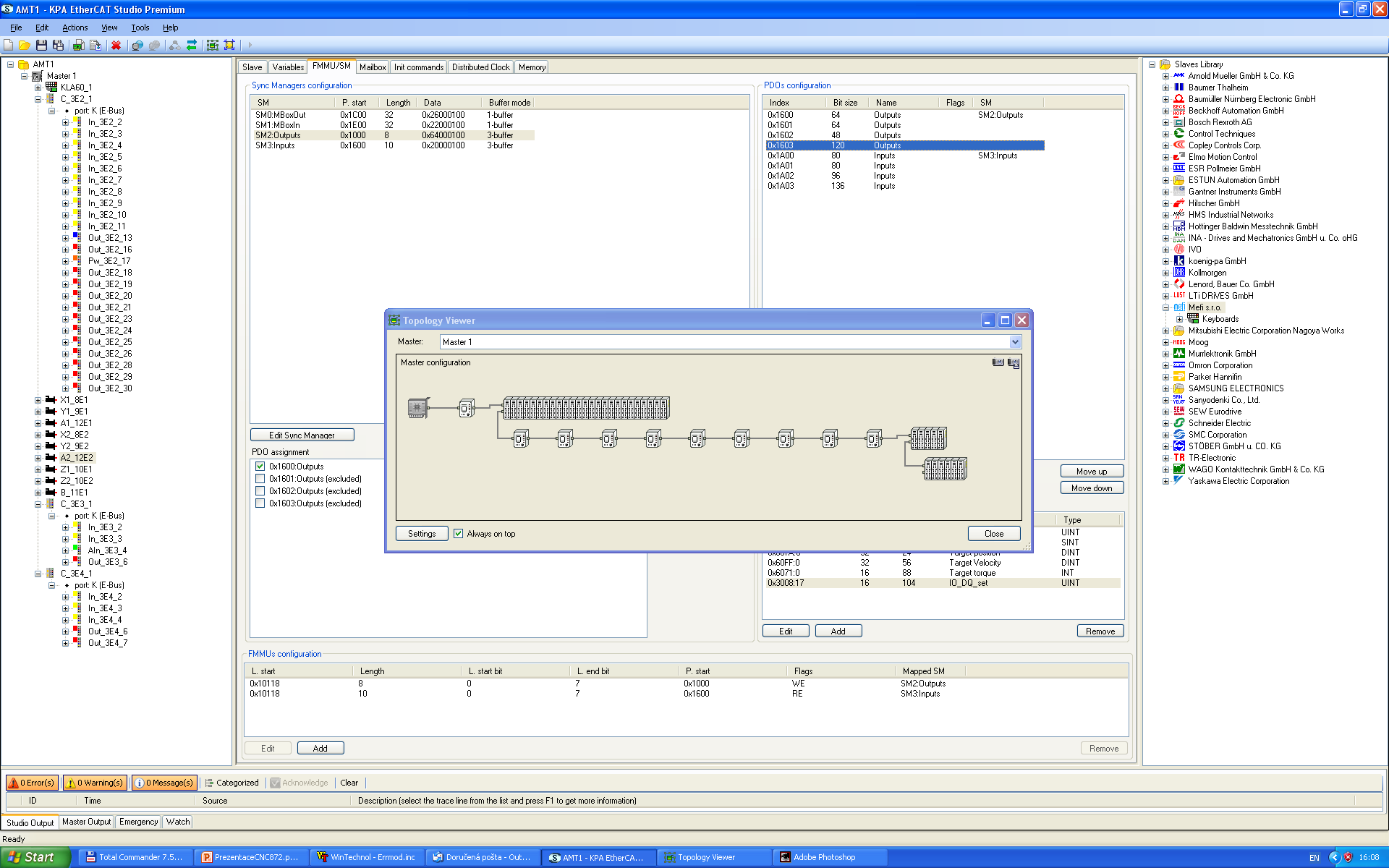Switch to the Init commands tab
This screenshot has height=868, width=1389.
click(x=419, y=67)
